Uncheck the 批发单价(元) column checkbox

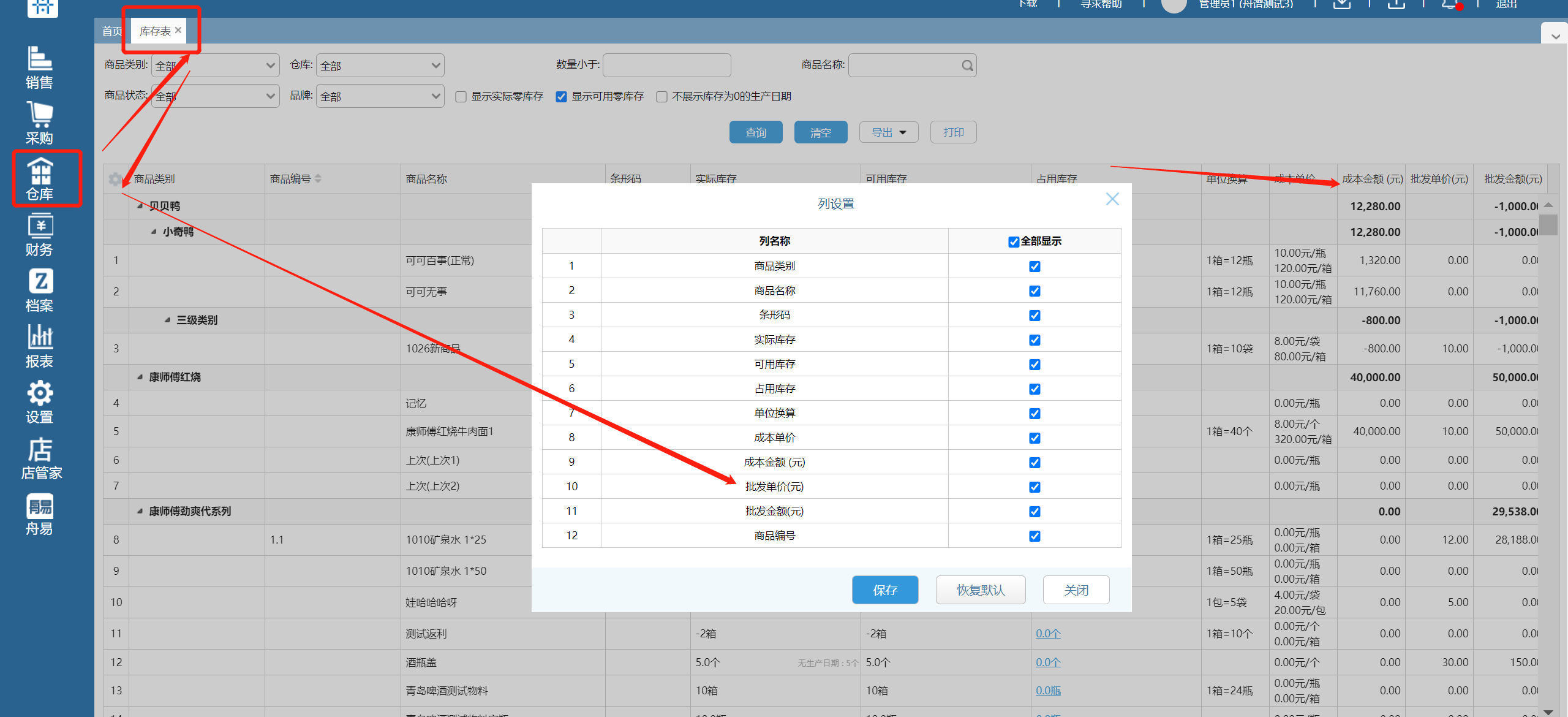(x=1035, y=487)
